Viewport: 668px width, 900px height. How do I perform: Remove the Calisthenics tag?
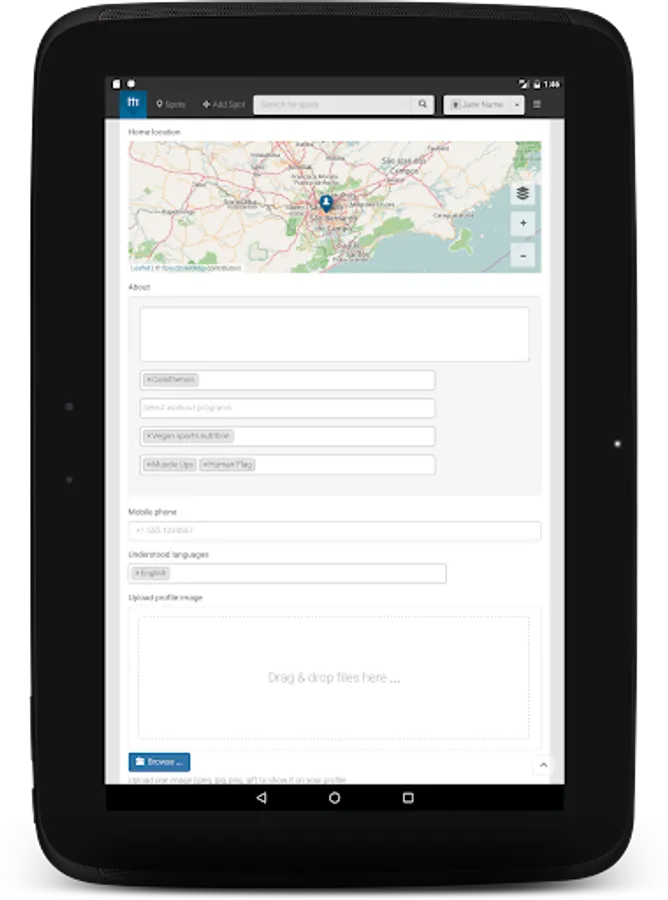[149, 380]
